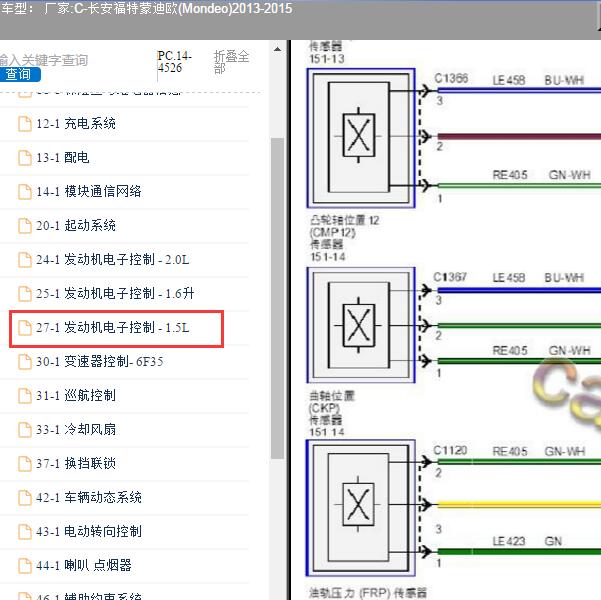Click the PC.14-4526 label
This screenshot has height=600, width=601.
tap(175, 62)
